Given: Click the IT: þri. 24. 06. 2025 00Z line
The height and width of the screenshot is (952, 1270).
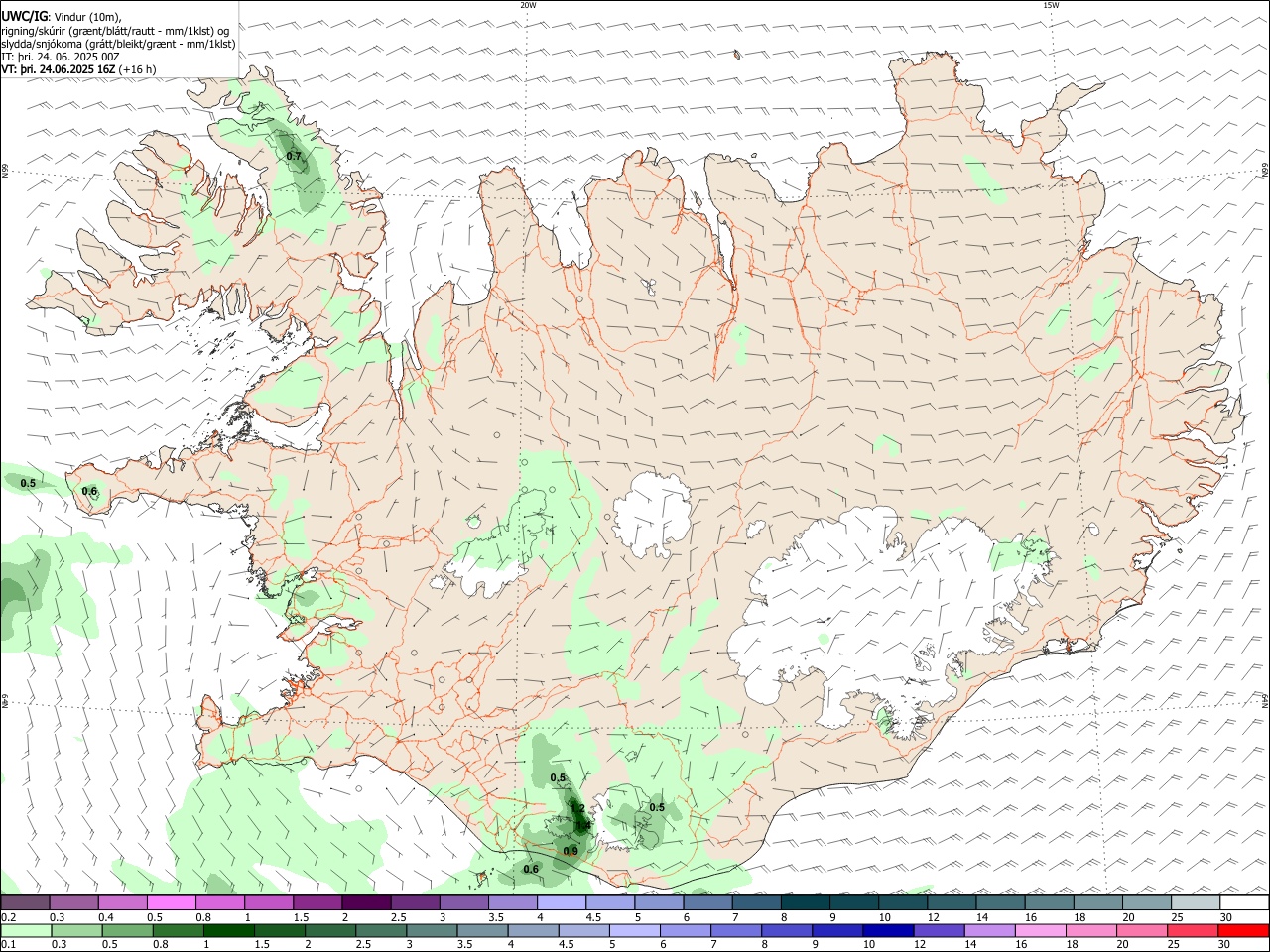Looking at the screenshot, I should [x=61, y=57].
